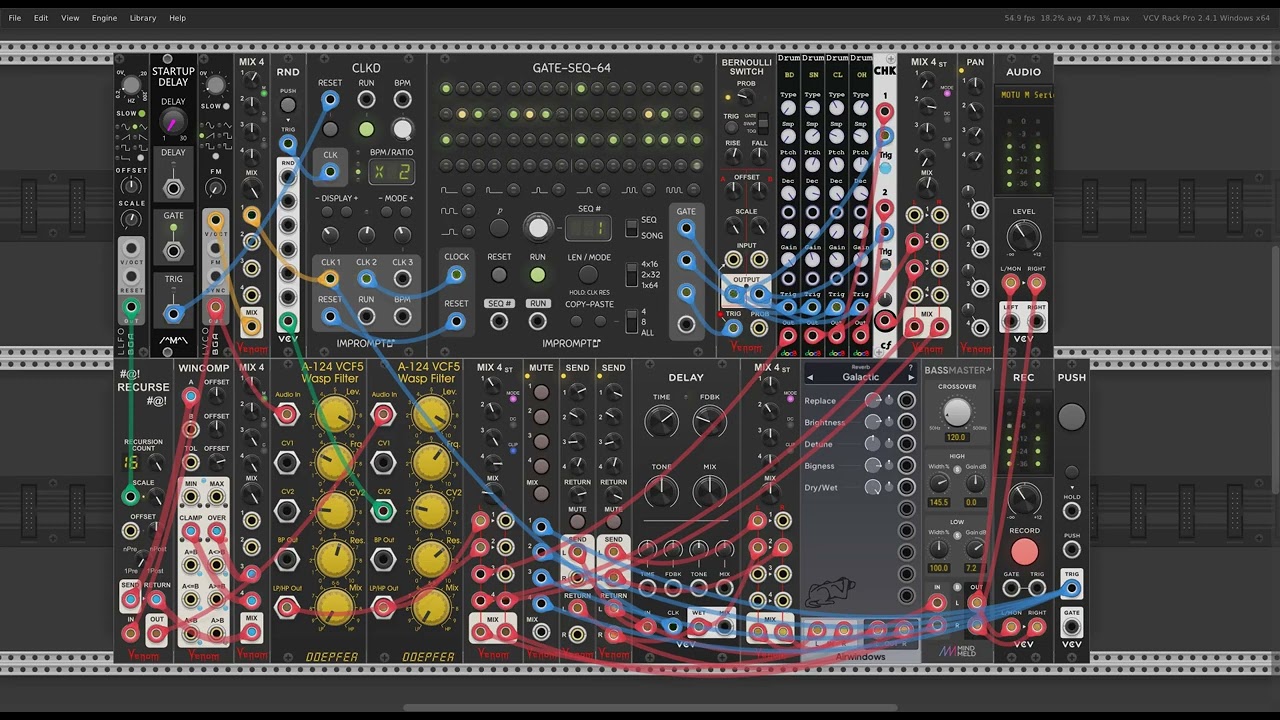Adjust the AUDIO module LEVEL knob

(x=1023, y=236)
